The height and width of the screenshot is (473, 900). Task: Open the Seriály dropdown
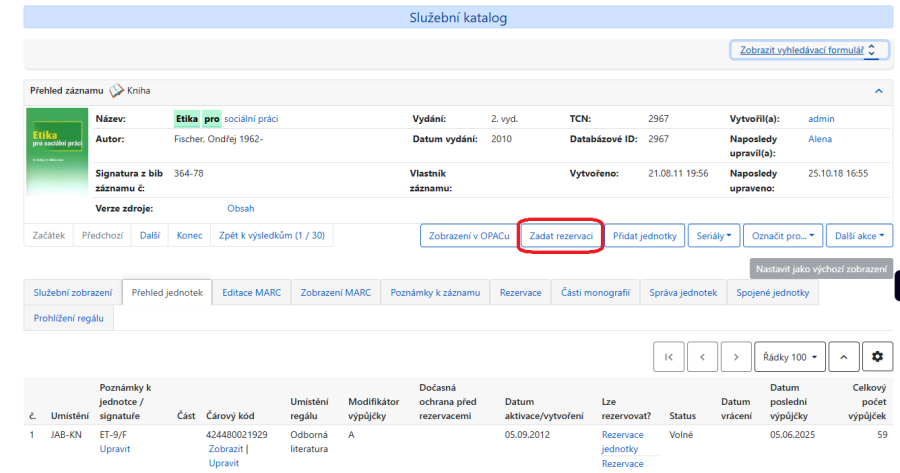point(716,235)
